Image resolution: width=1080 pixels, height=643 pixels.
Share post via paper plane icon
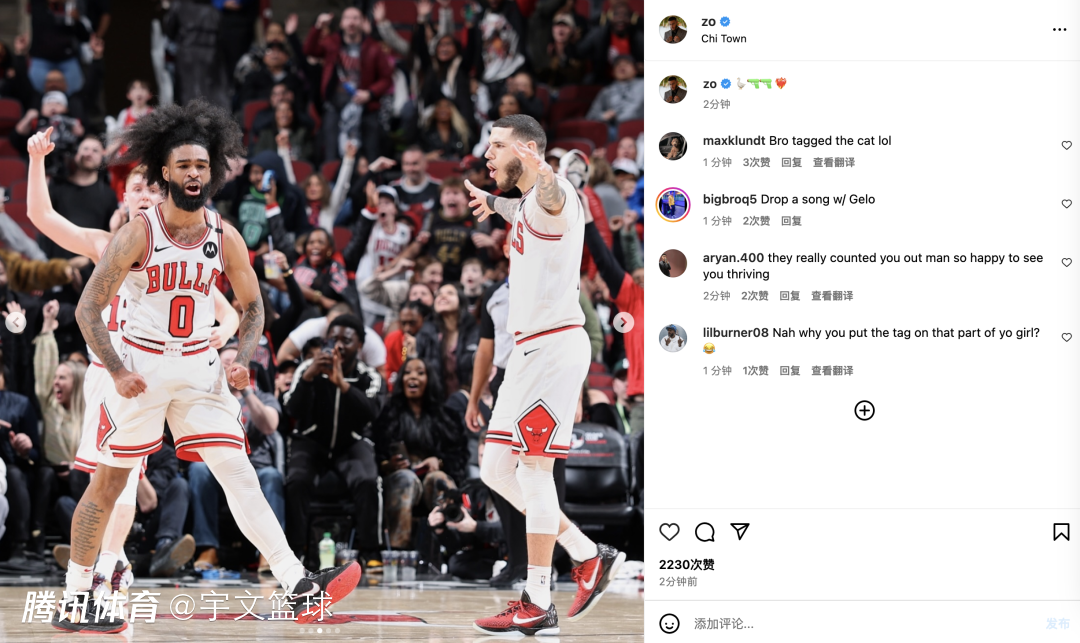point(740,531)
